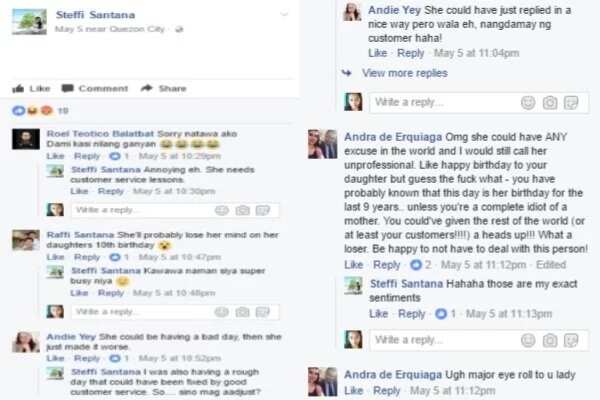The image size is (600, 400).
Task: Open the post options chevron beside Steffi Santana
Action: click(x=284, y=15)
